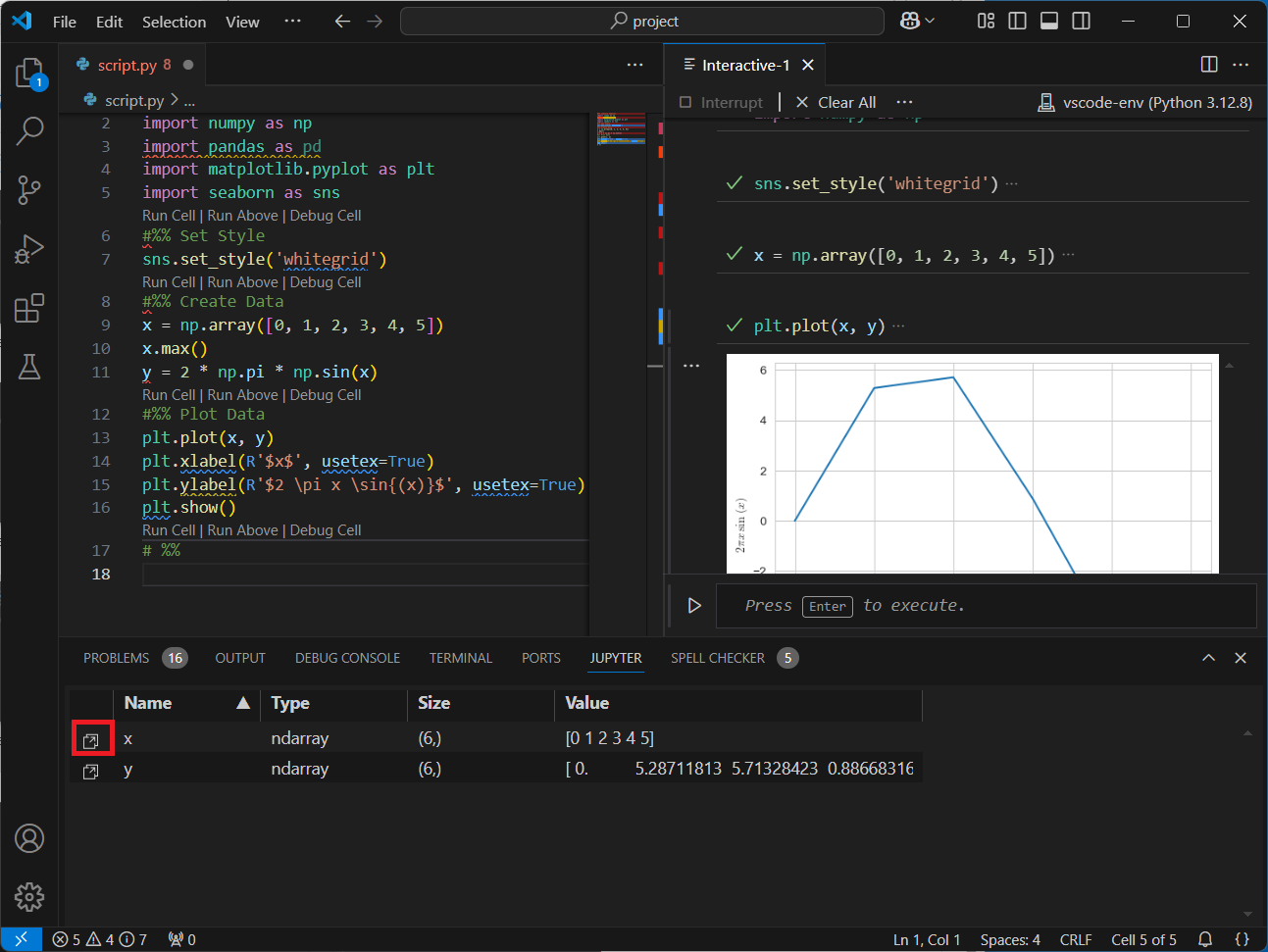Expand plt.plot(x, y) cell ellipsis
Screen dimensions: 1268x952
click(898, 326)
